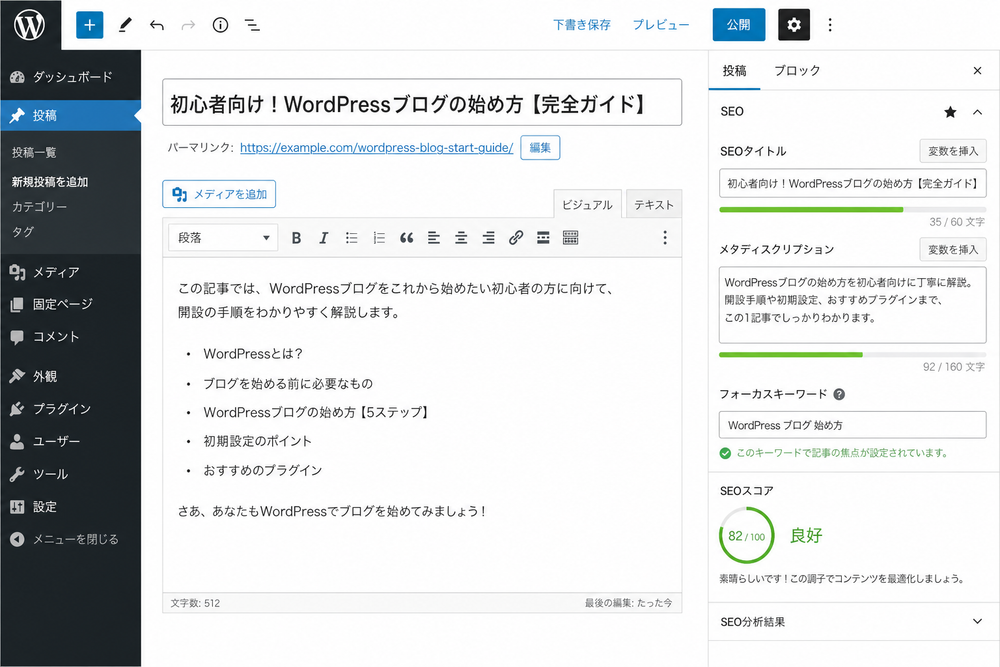Select 新規投稿を追加 submenu item

50,182
